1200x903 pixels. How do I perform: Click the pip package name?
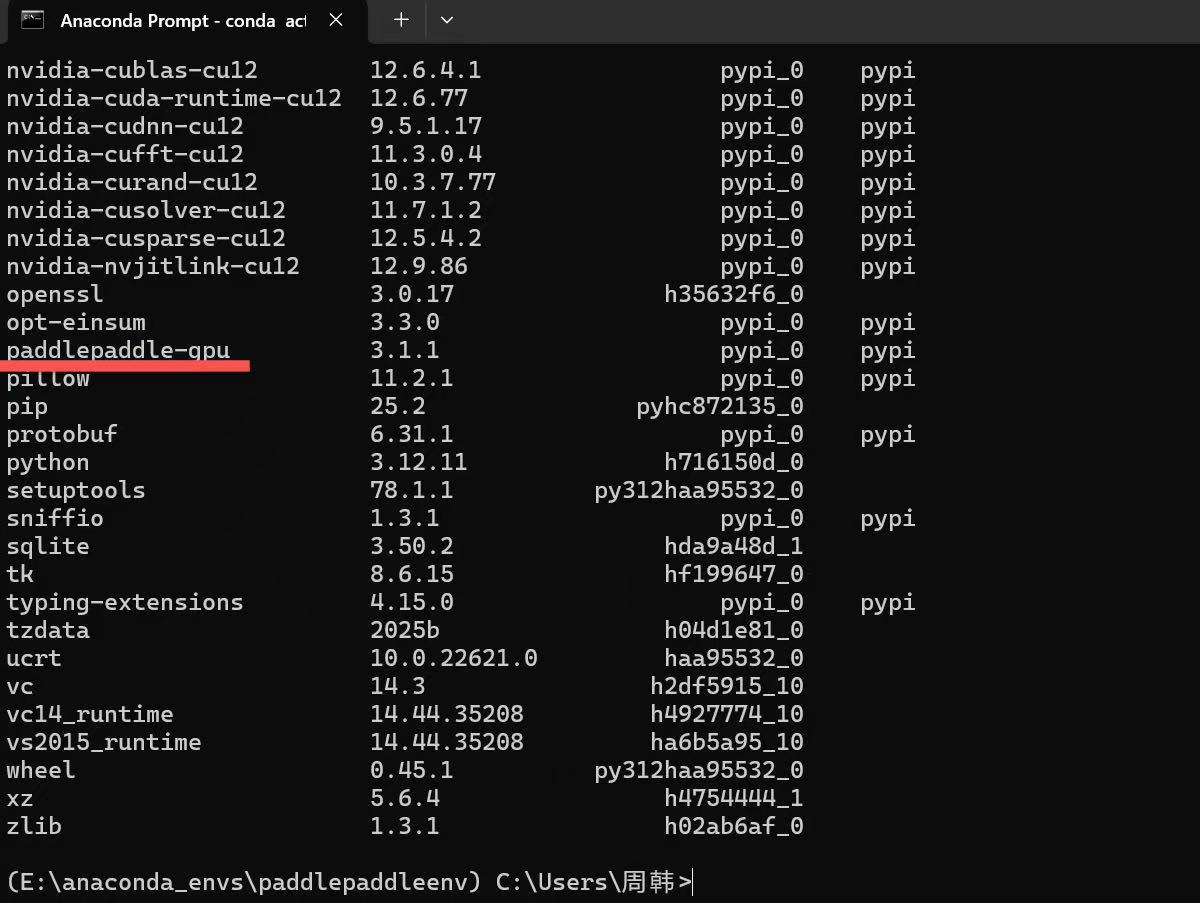click(x=26, y=406)
